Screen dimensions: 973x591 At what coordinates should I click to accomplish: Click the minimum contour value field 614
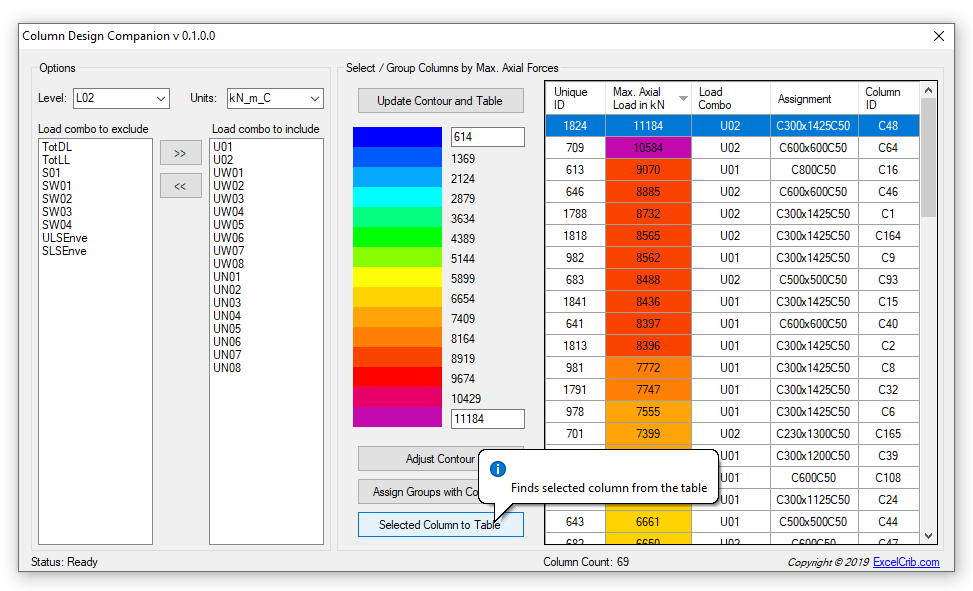[x=487, y=137]
